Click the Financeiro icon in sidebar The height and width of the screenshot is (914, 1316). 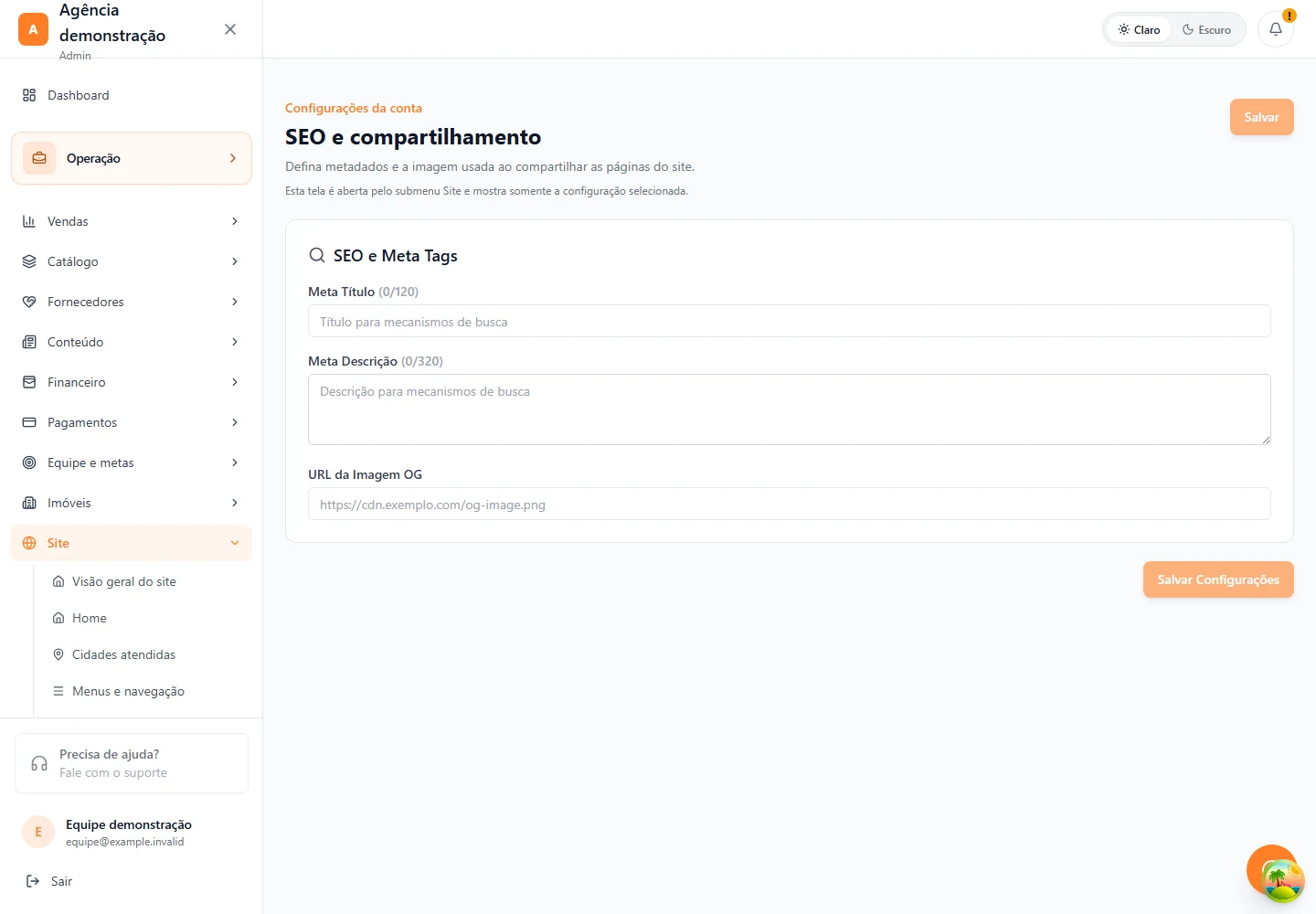pos(29,382)
